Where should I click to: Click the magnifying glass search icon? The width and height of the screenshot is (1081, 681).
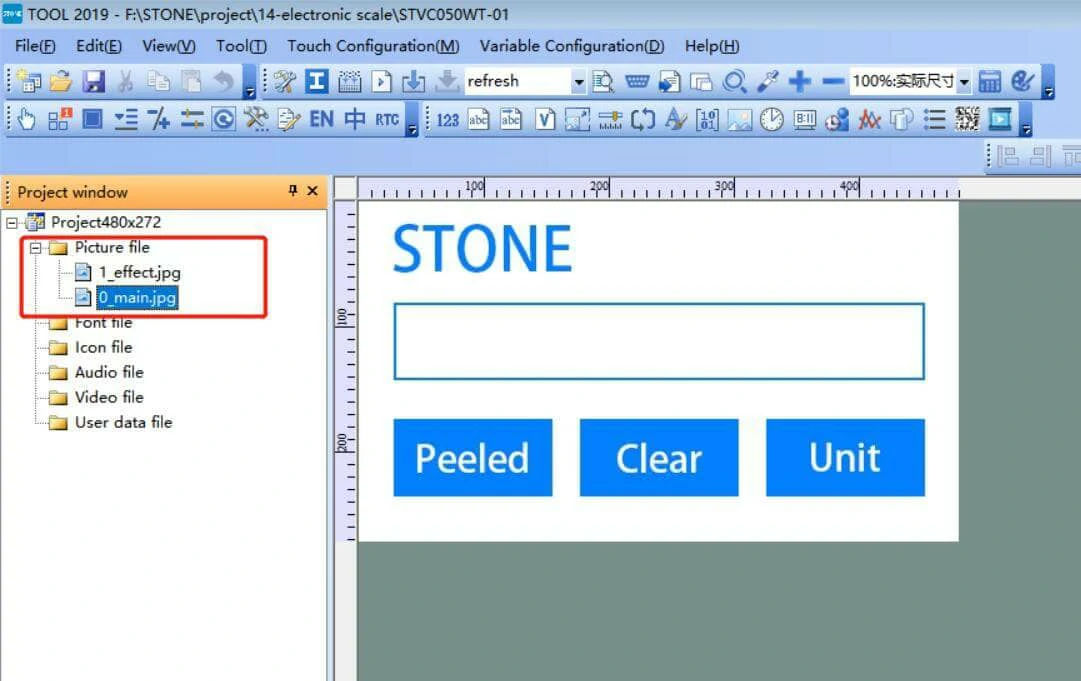735,81
